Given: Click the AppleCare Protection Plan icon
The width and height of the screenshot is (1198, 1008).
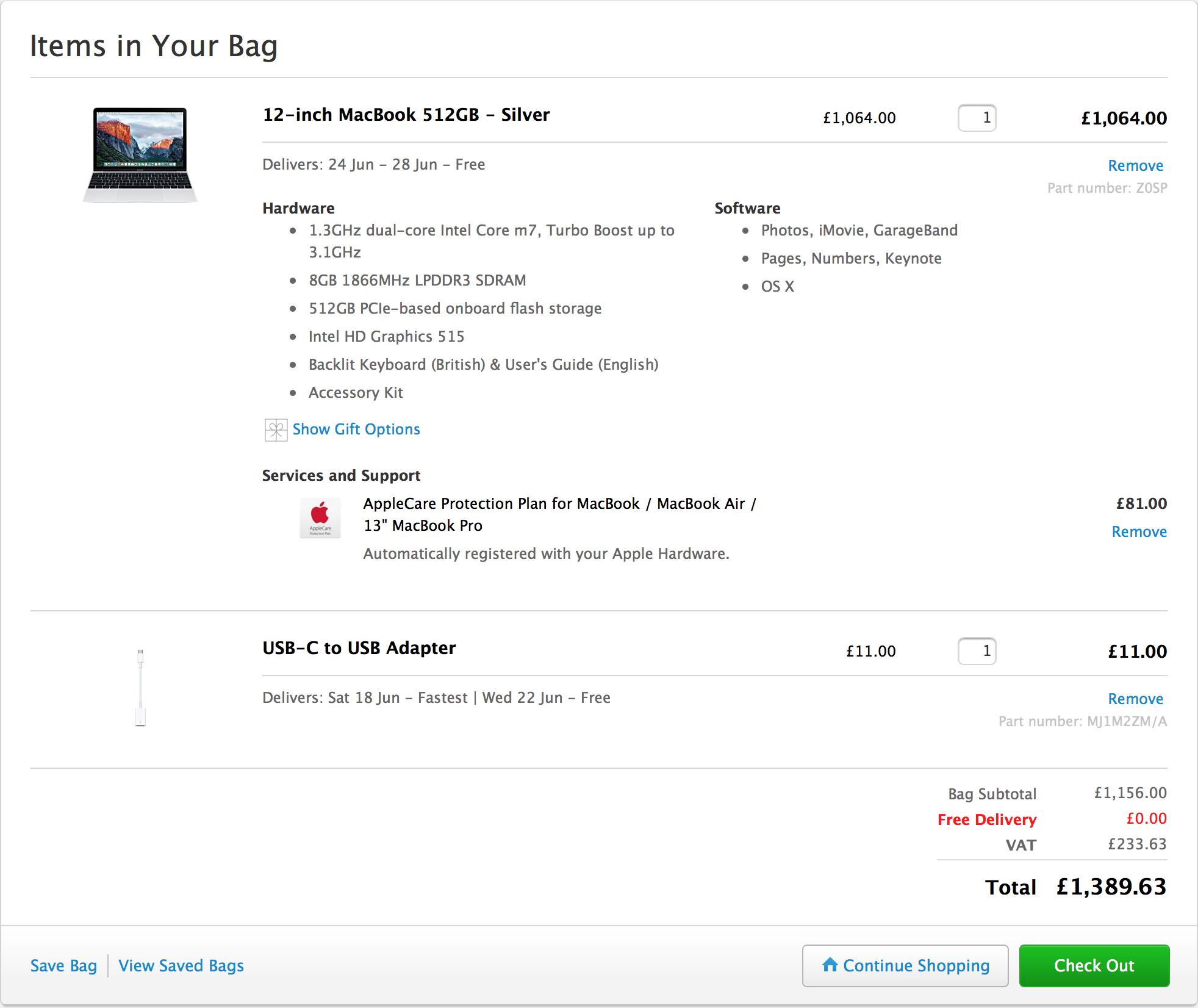Looking at the screenshot, I should point(320,518).
